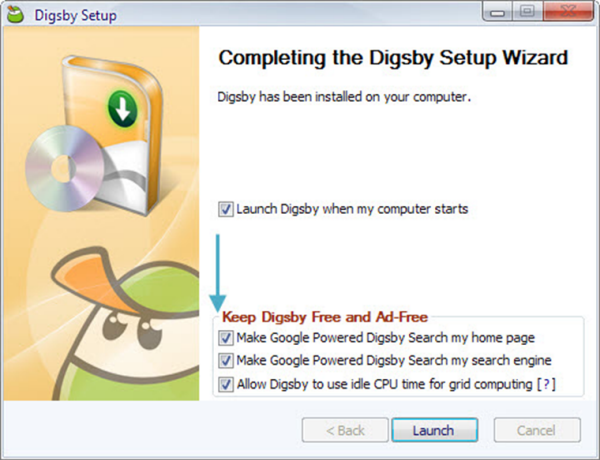Click the Digsby Setup title bar text
Viewport: 600px width, 460px height.
75,16
